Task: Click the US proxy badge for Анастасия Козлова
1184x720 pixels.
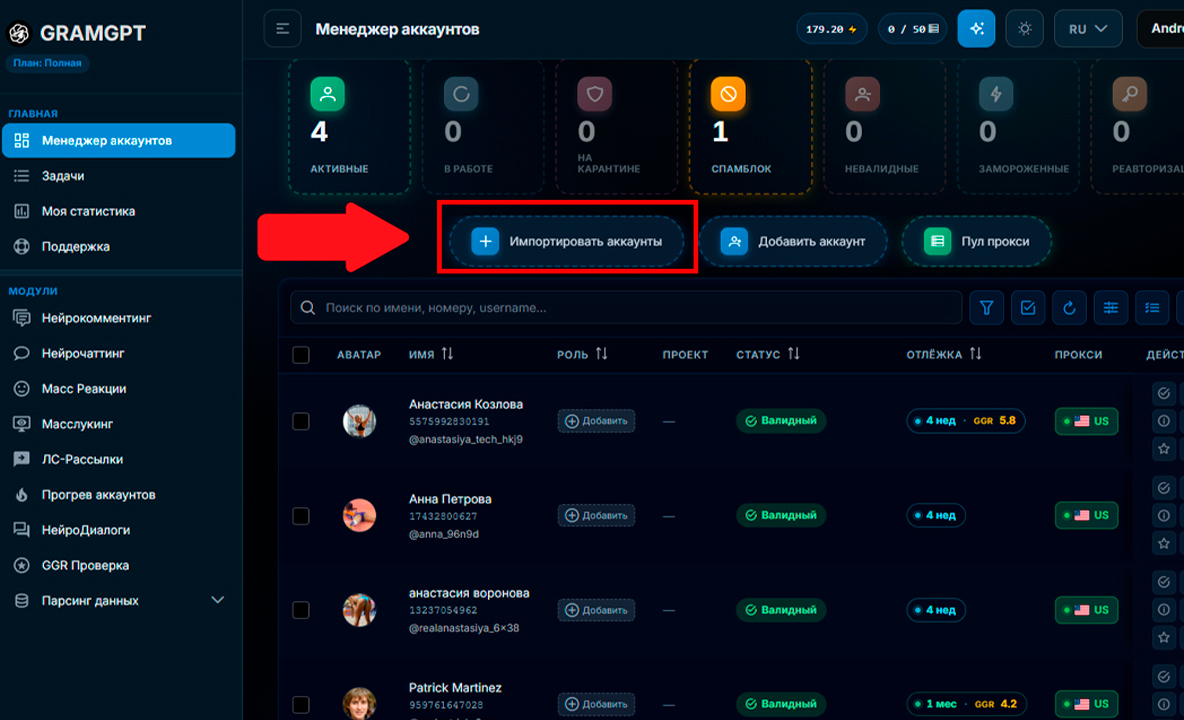Action: pyautogui.click(x=1087, y=421)
